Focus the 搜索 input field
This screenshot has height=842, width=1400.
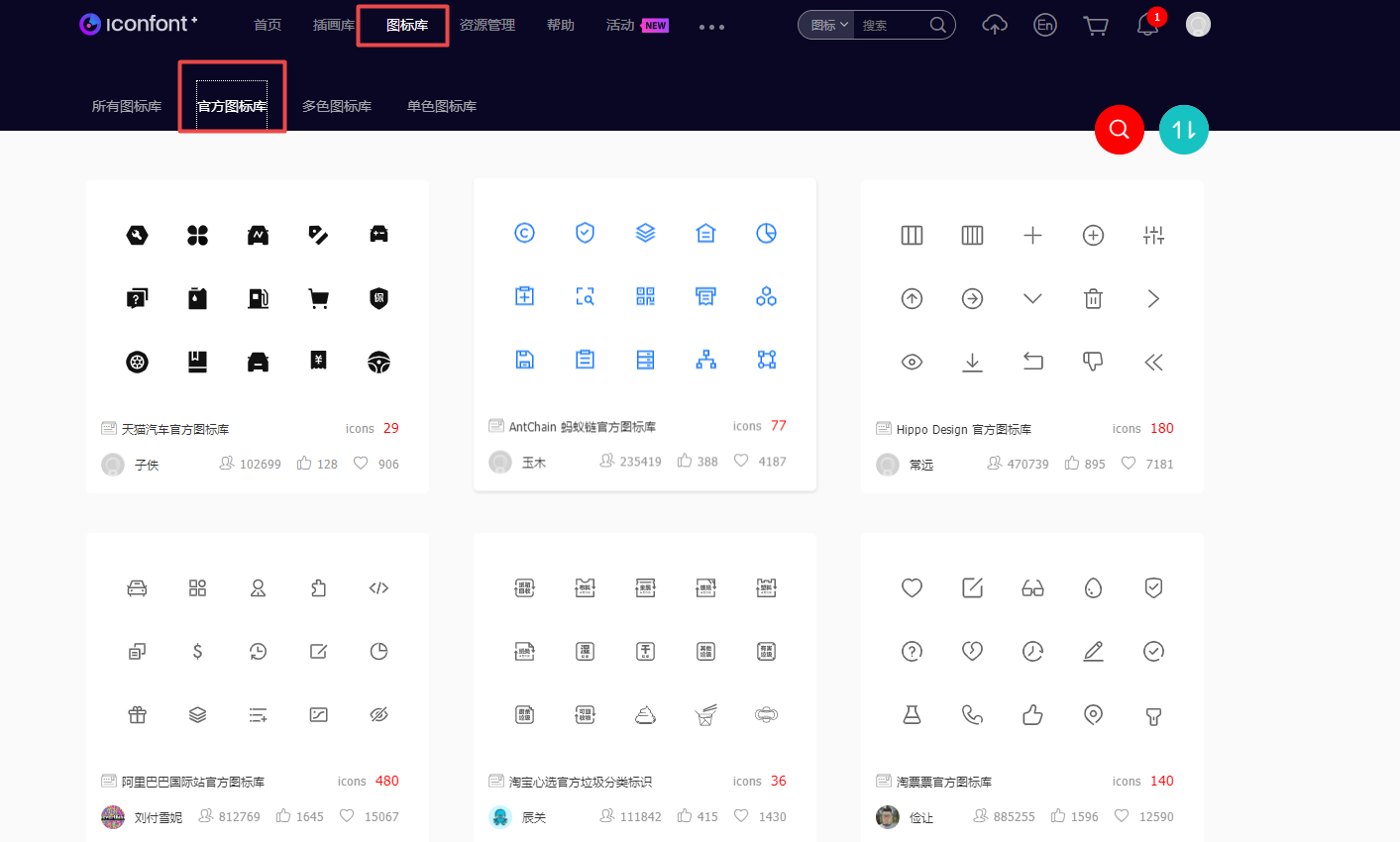click(892, 25)
